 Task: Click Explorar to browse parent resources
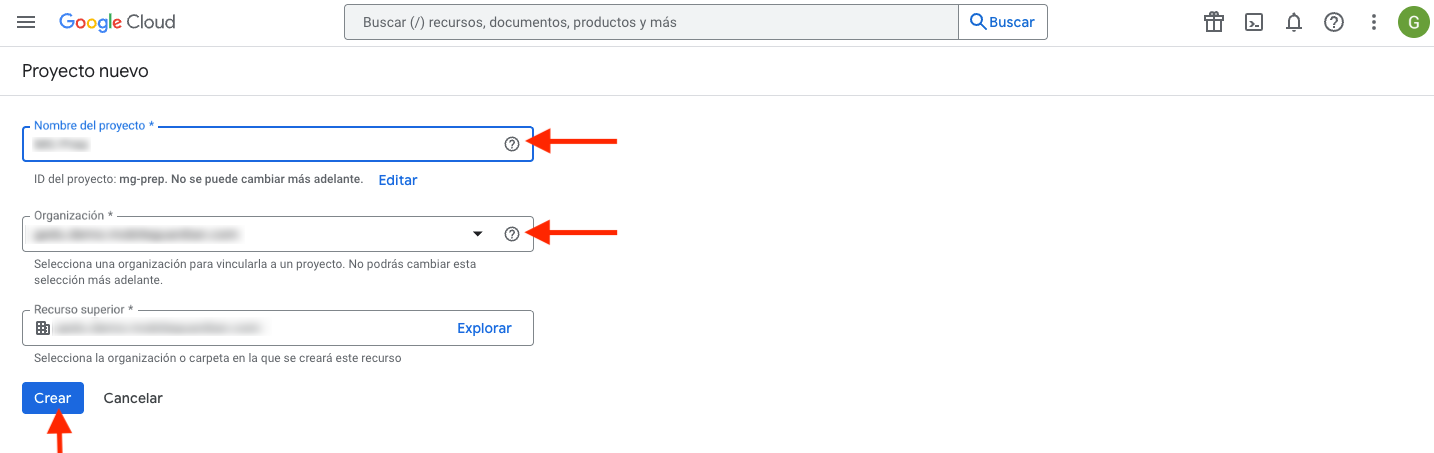point(484,328)
